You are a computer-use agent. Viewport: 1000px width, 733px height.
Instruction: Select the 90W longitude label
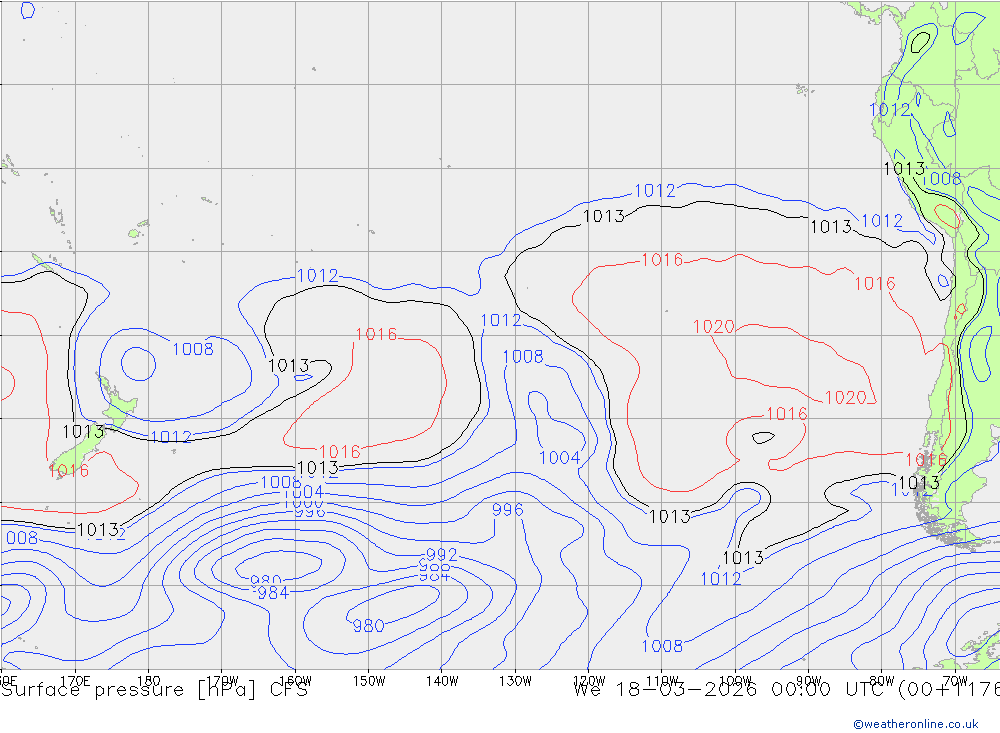click(809, 681)
